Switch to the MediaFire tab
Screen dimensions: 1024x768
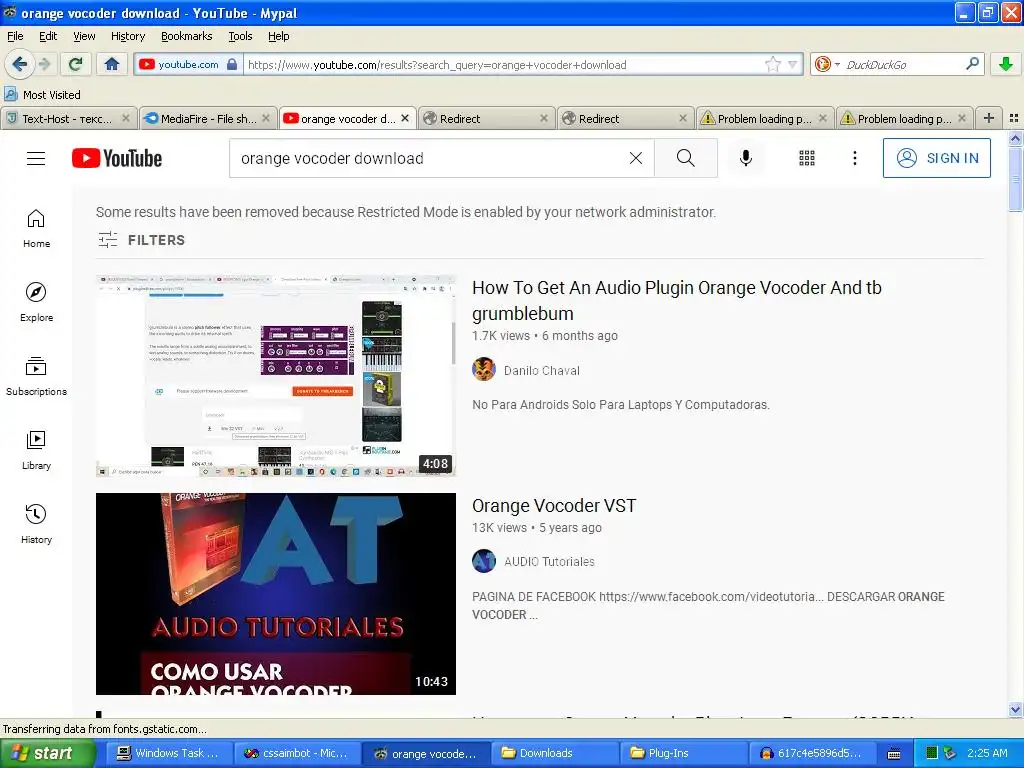click(x=202, y=118)
